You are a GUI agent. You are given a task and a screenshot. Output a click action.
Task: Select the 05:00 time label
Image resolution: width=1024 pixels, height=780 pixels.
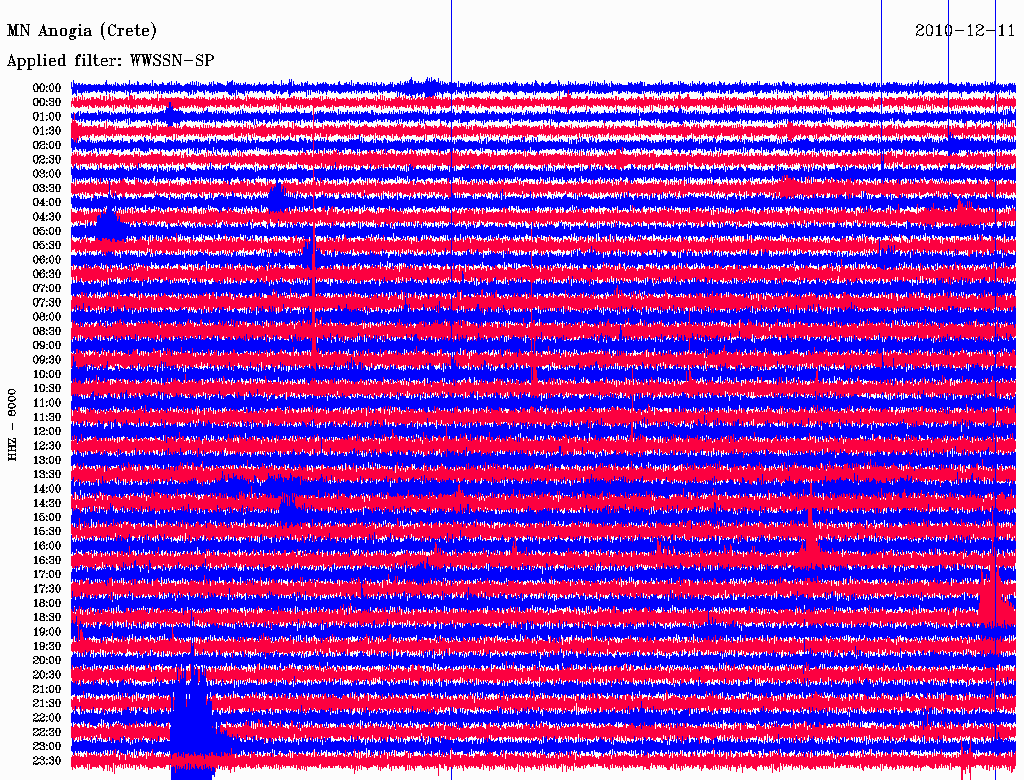[47, 231]
